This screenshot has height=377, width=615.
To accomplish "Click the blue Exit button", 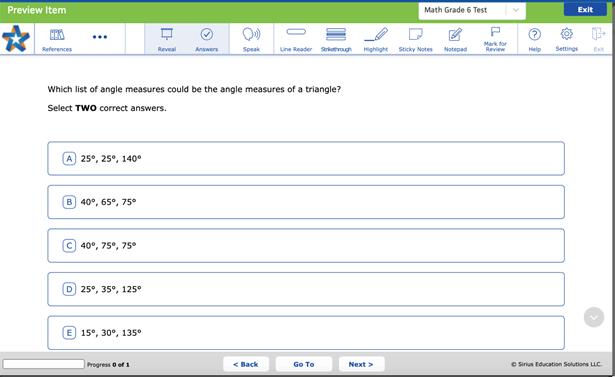I will [585, 9].
